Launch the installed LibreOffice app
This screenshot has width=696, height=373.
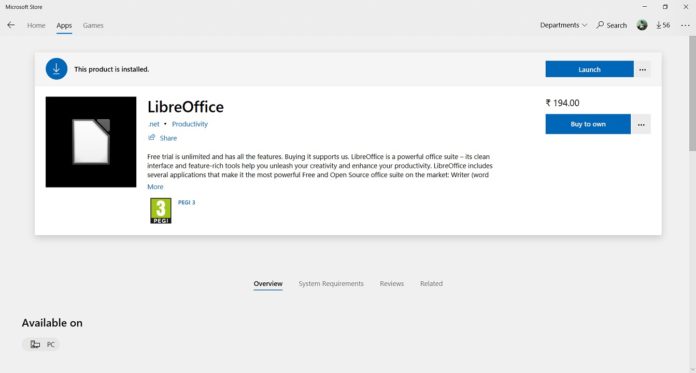click(x=589, y=69)
